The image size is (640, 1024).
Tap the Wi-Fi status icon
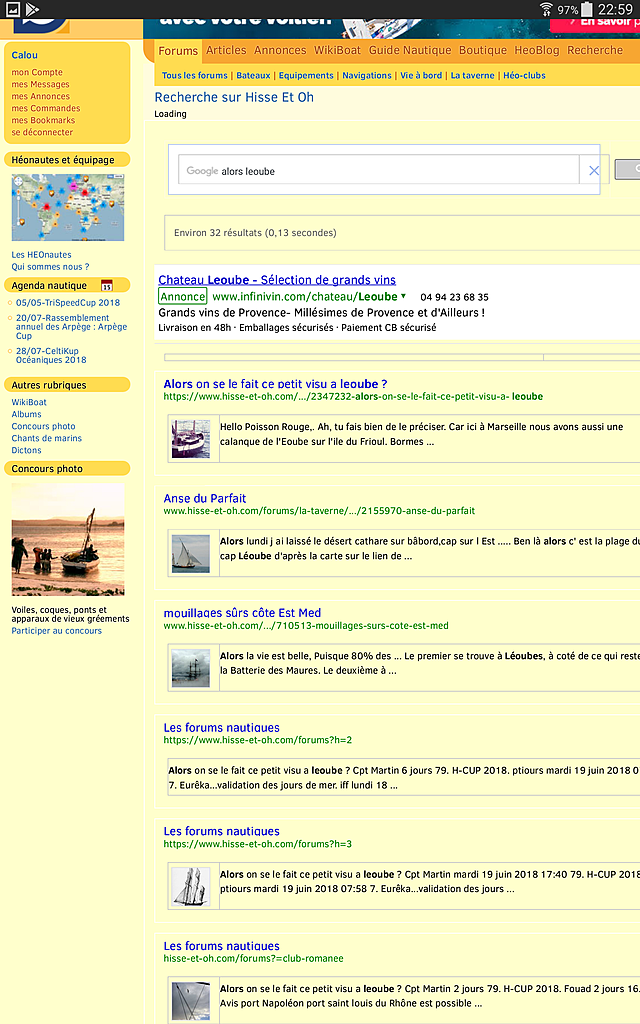[546, 9]
